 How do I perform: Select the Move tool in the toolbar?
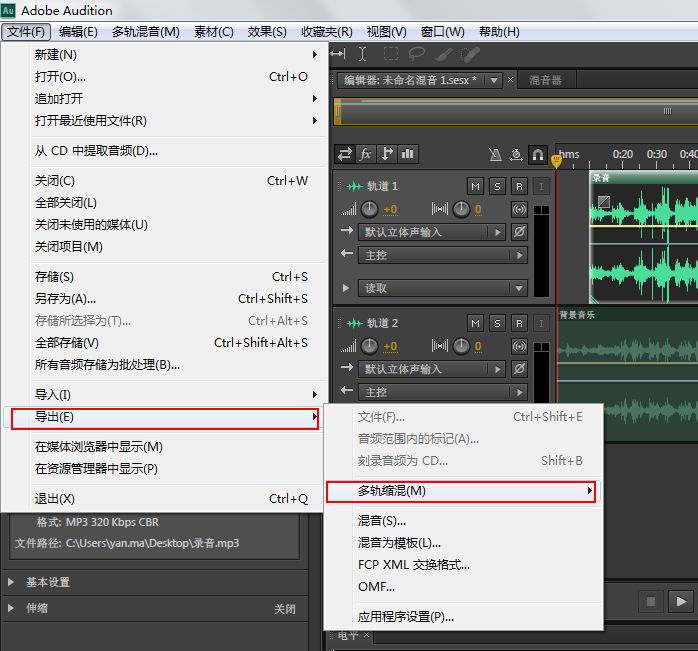tap(338, 54)
